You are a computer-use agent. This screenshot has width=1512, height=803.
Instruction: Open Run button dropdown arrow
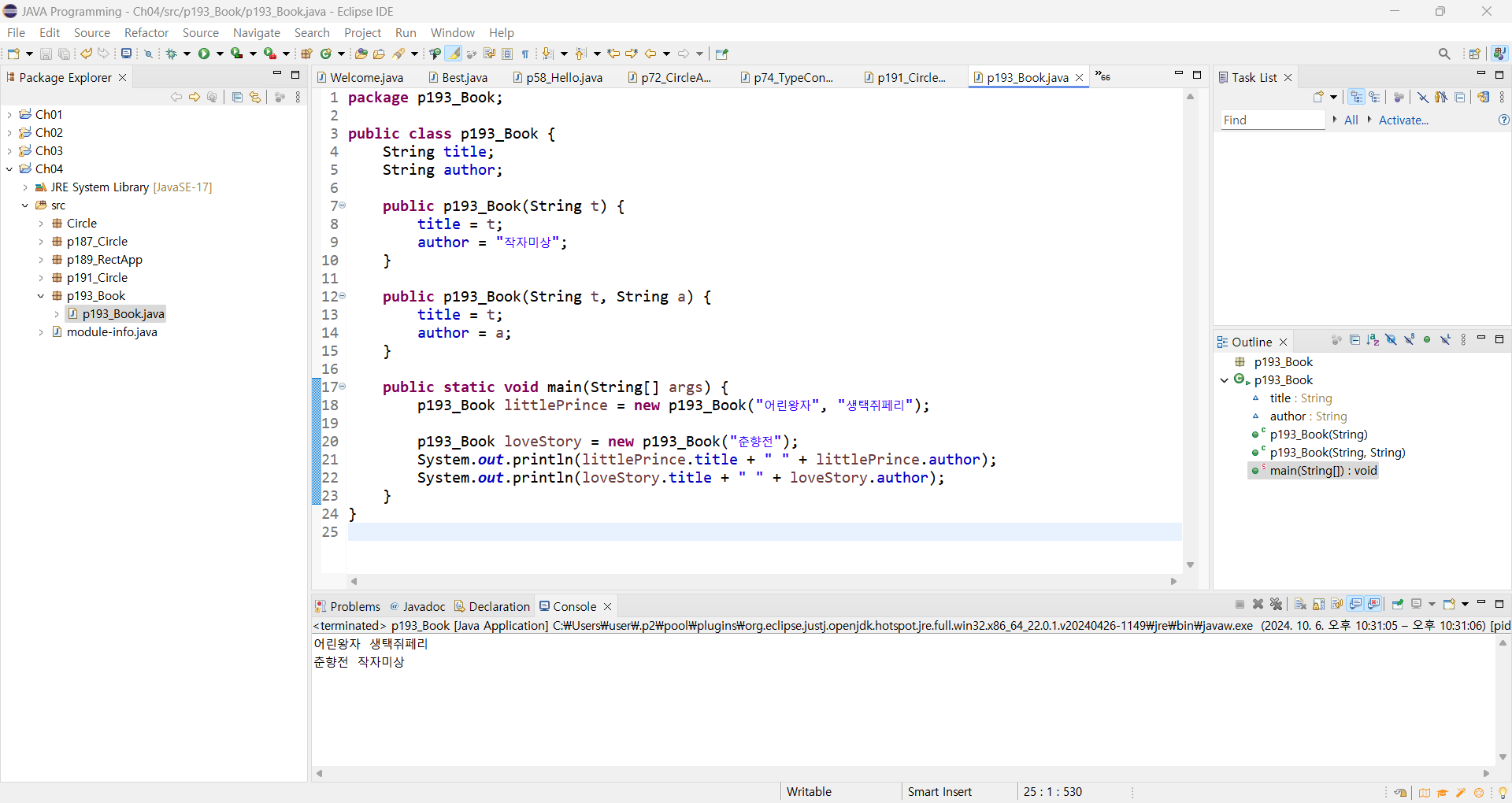[220, 54]
